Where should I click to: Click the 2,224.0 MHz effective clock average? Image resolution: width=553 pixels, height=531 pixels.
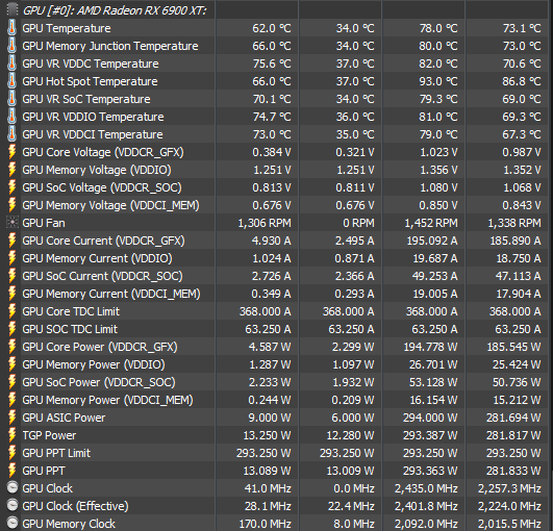509,506
